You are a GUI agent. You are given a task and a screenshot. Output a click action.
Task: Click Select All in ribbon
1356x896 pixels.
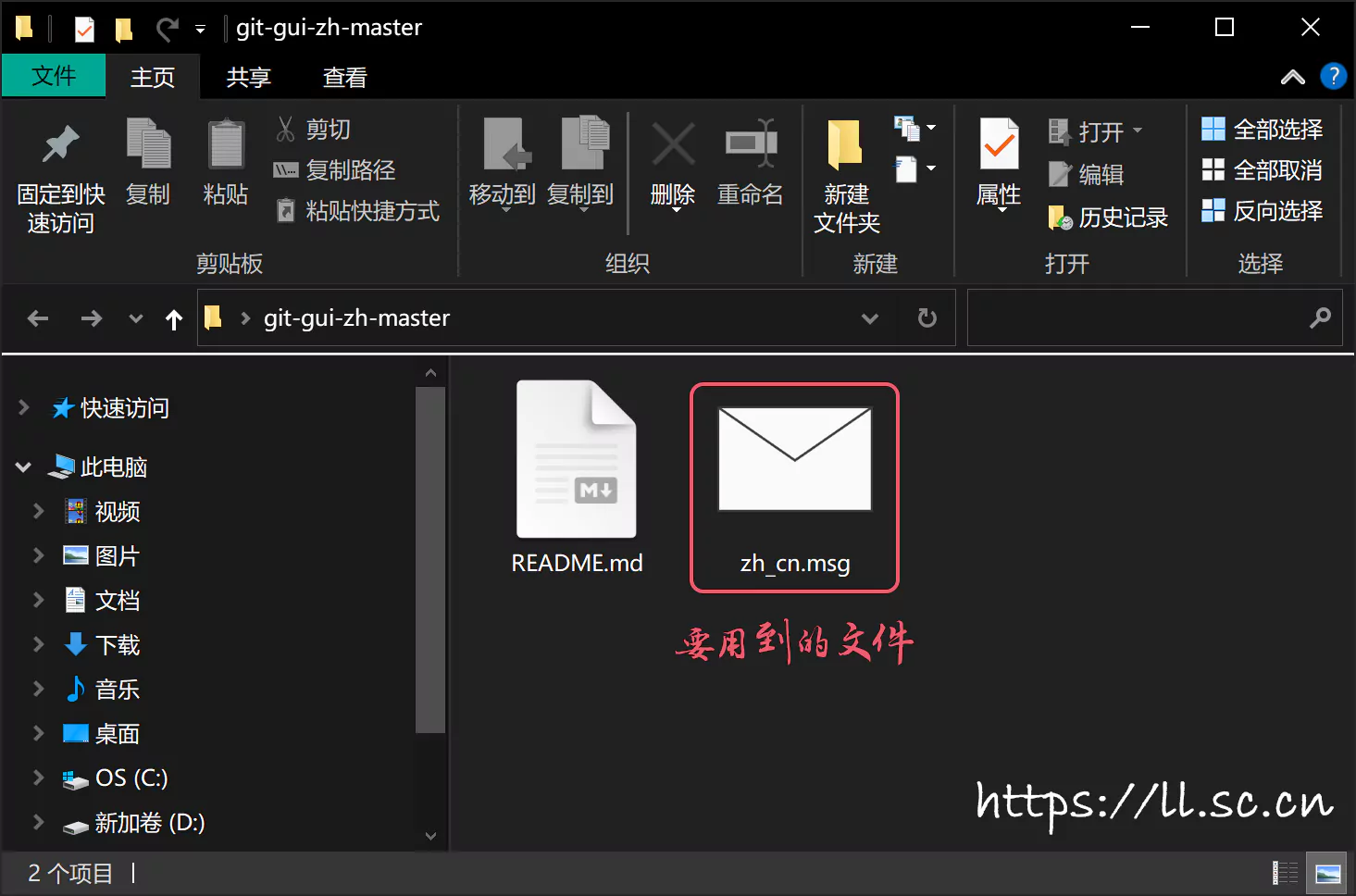tap(1263, 130)
